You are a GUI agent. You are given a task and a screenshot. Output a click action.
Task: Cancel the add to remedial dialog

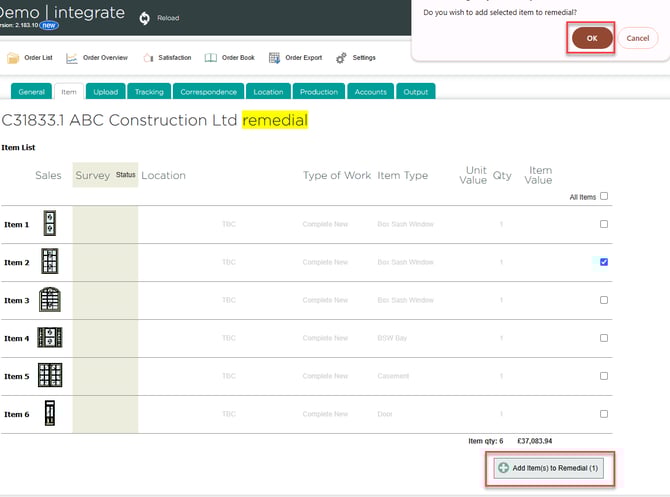(x=637, y=38)
